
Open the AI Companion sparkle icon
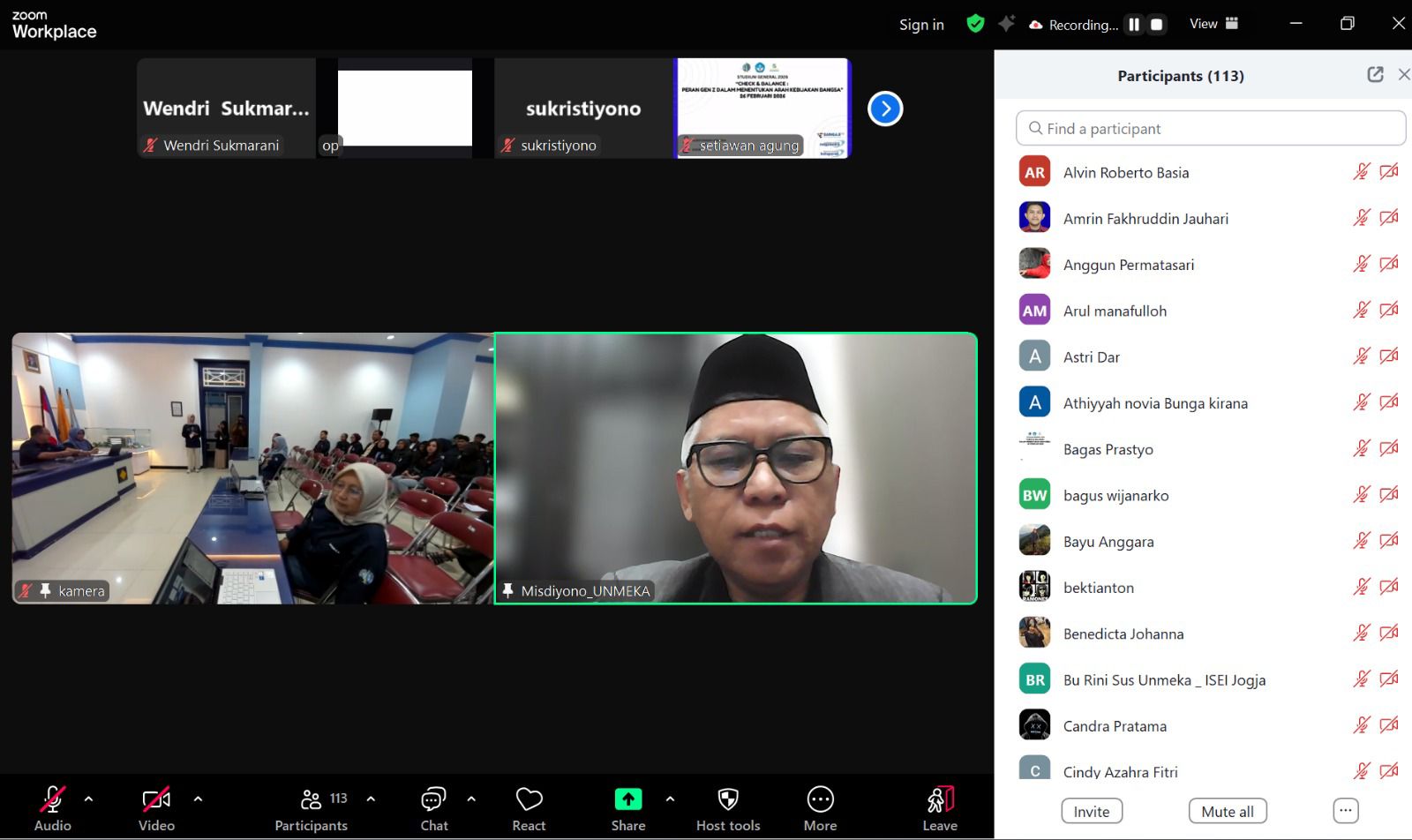coord(1006,24)
